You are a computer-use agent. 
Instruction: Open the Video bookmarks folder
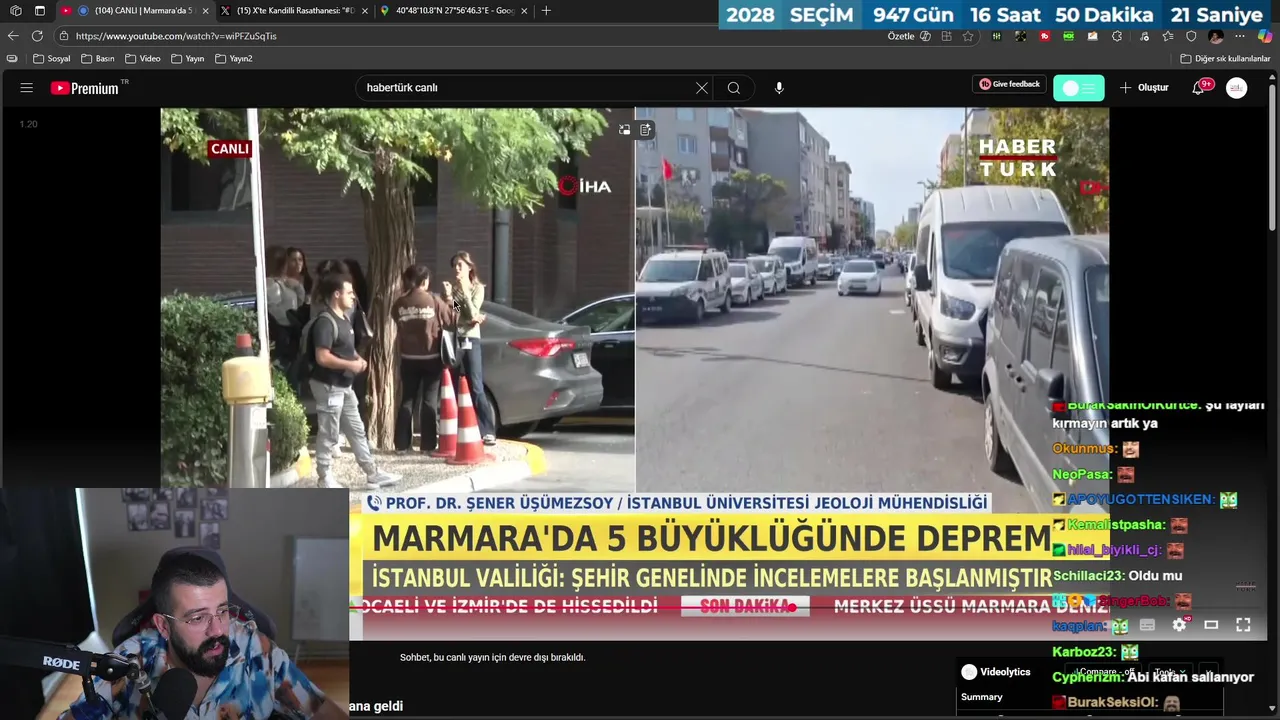tap(143, 59)
